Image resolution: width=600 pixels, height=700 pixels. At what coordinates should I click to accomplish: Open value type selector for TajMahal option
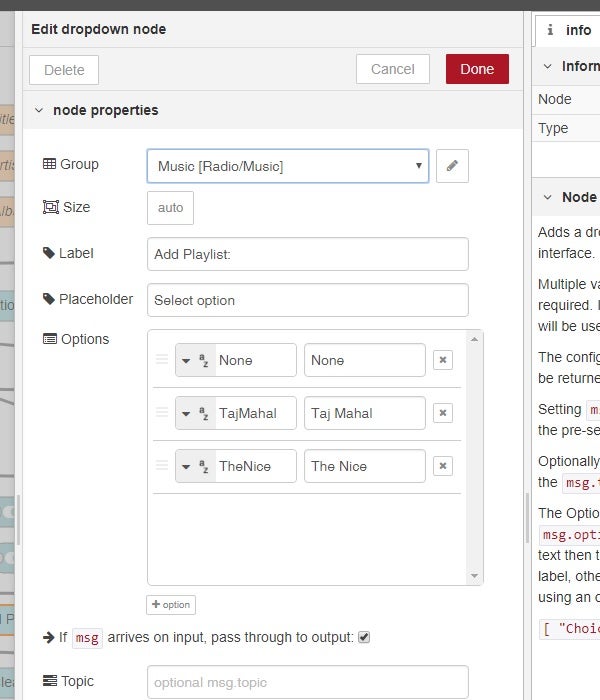click(x=194, y=413)
